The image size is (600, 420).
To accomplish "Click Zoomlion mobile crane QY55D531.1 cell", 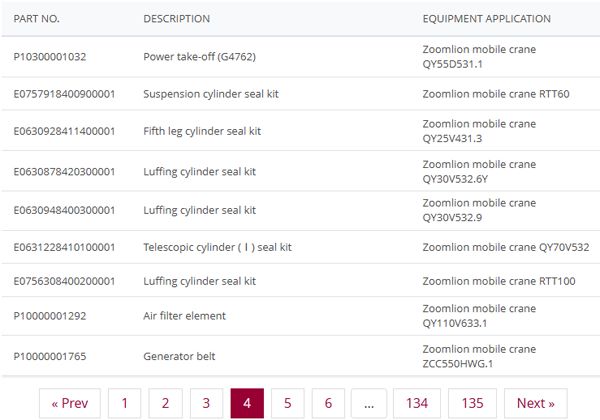I will (479, 57).
